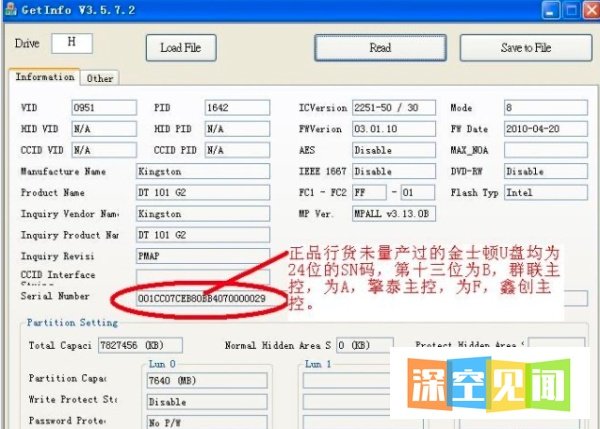Click the MID PID field

(x=237, y=129)
